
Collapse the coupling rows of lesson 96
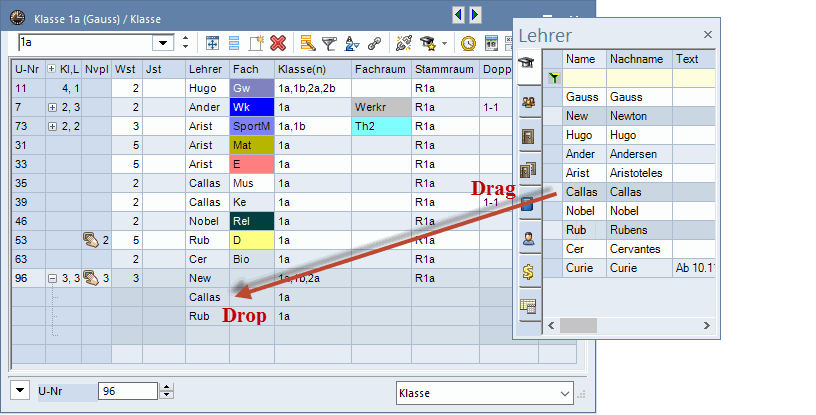coord(52,279)
